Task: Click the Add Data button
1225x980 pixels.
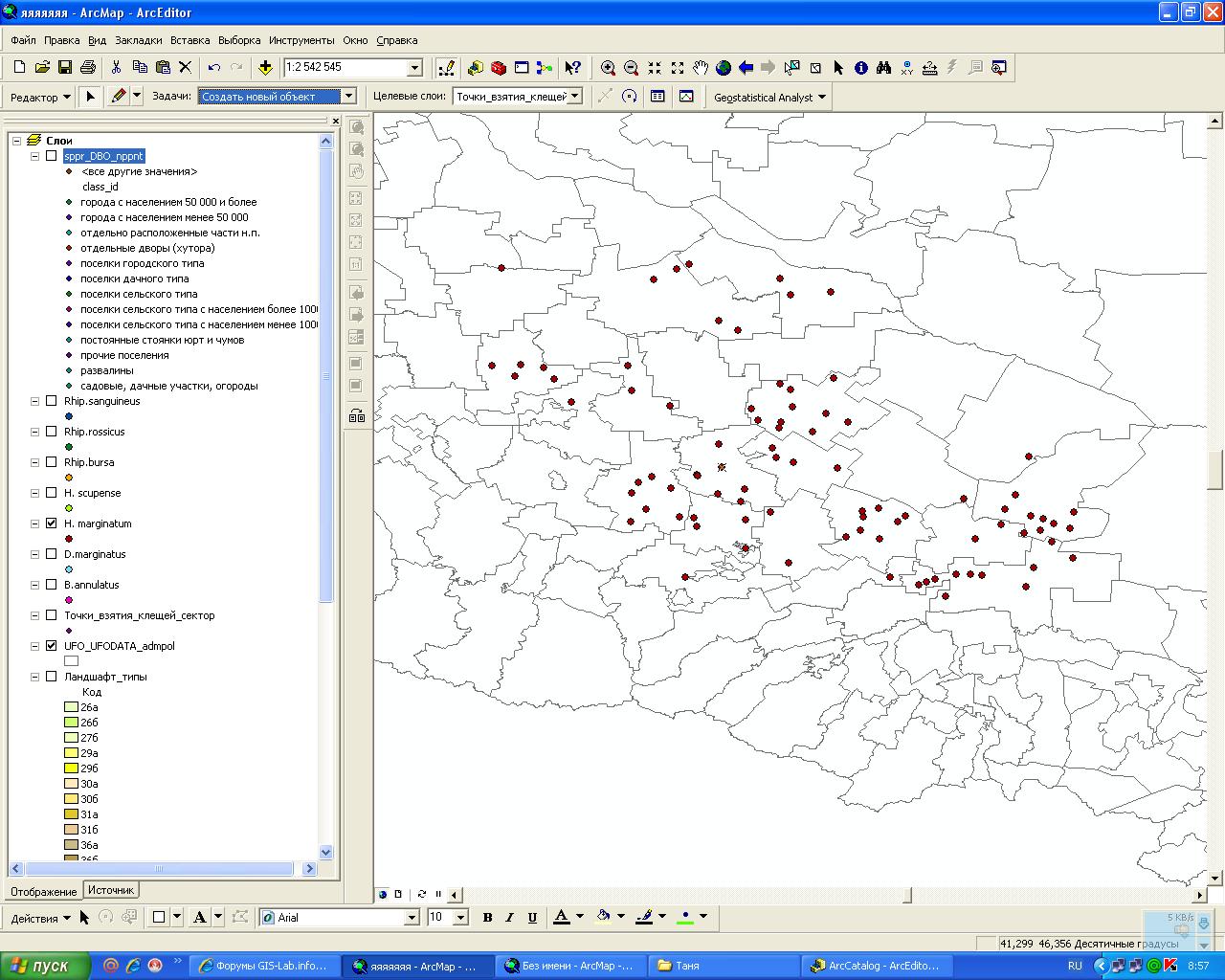Action: (265, 68)
